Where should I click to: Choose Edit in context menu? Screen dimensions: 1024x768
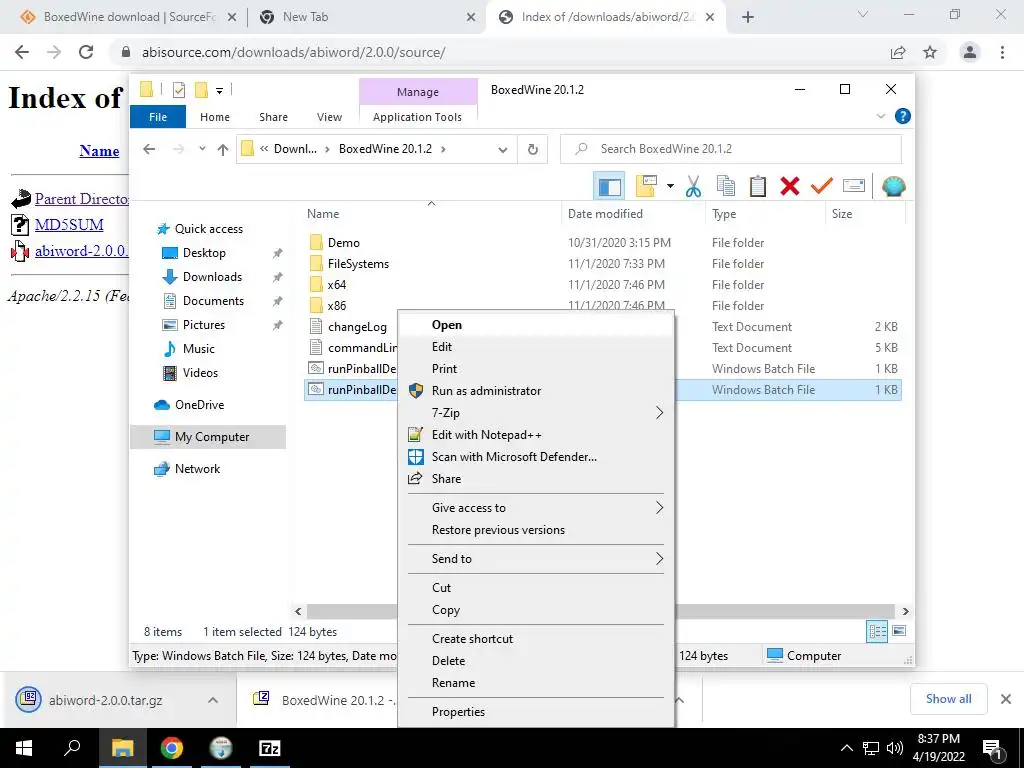pos(536,347)
